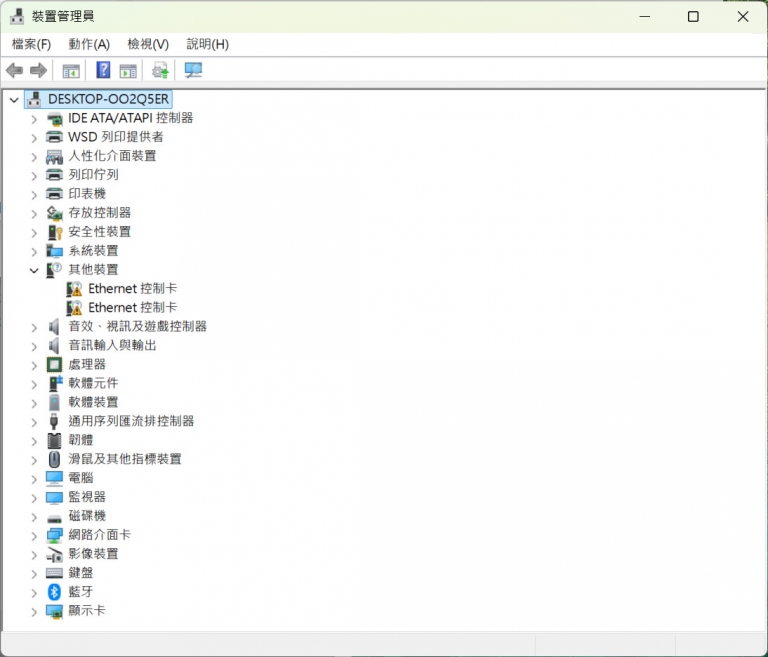The width and height of the screenshot is (768, 657).
Task: Expand the 軟體裝置 category
Action: [34, 404]
